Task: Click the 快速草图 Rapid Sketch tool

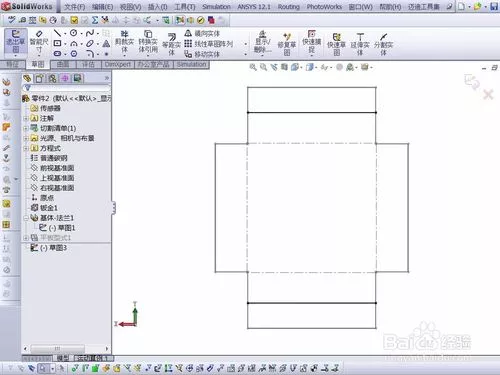Action: (x=336, y=44)
